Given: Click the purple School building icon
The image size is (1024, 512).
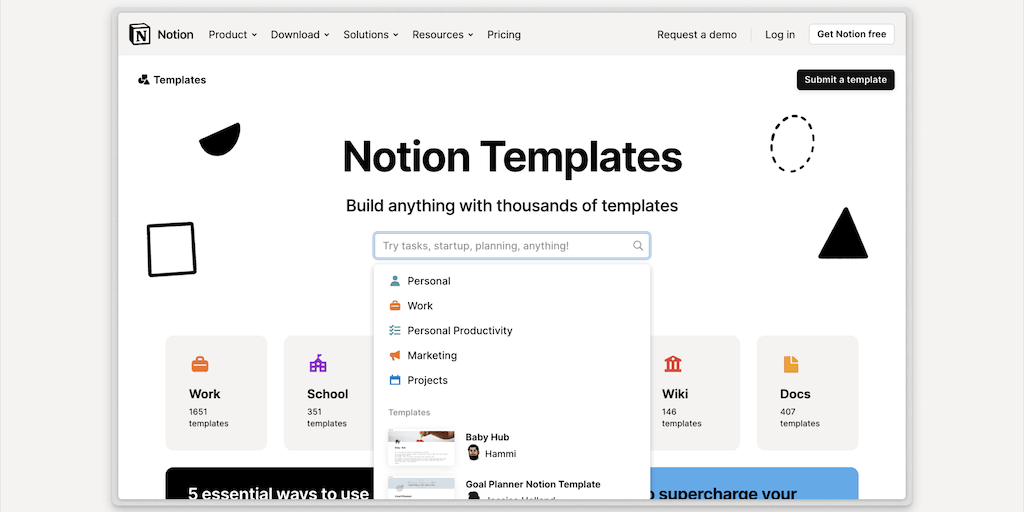Looking at the screenshot, I should coord(318,364).
